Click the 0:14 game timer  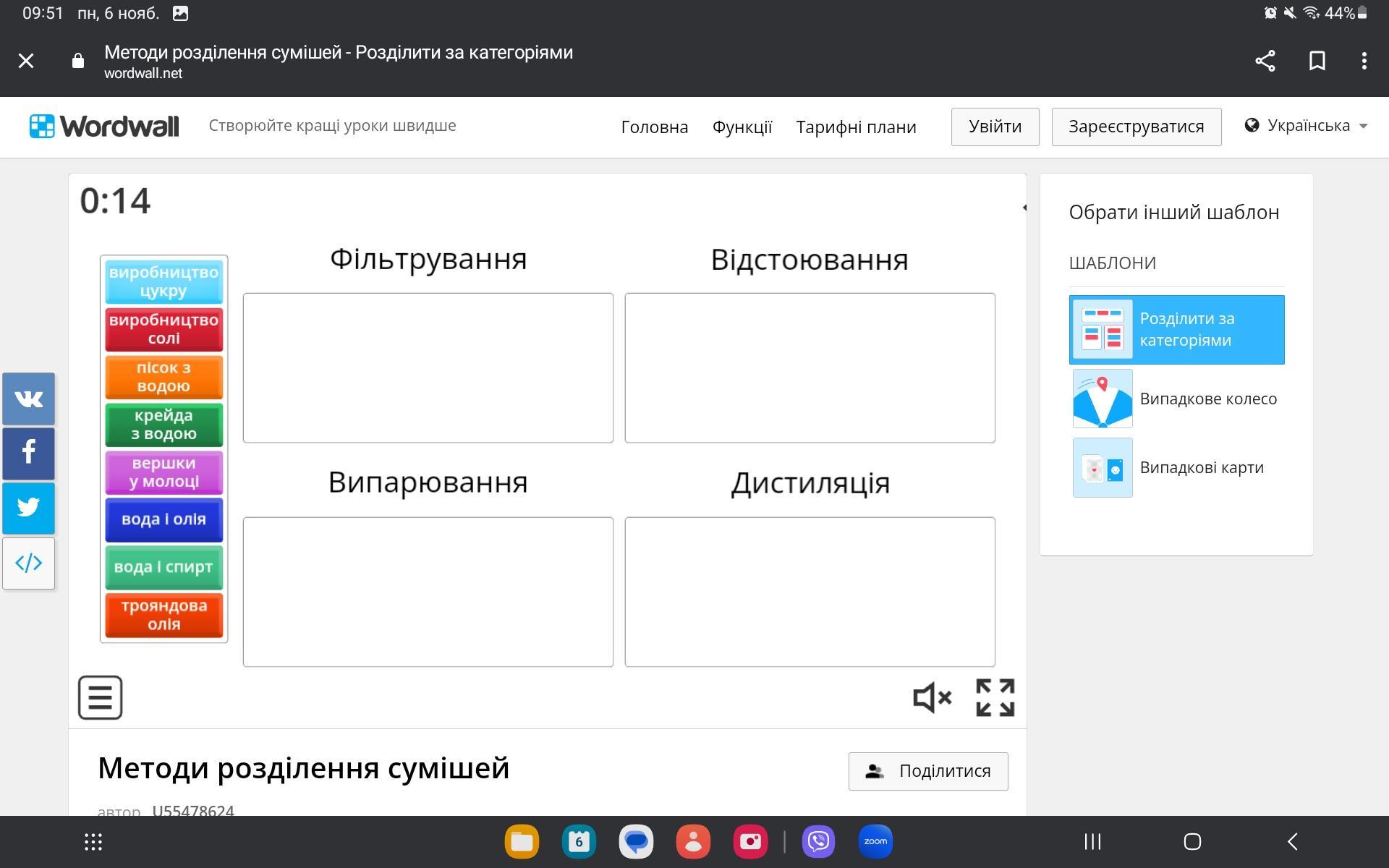[x=116, y=201]
